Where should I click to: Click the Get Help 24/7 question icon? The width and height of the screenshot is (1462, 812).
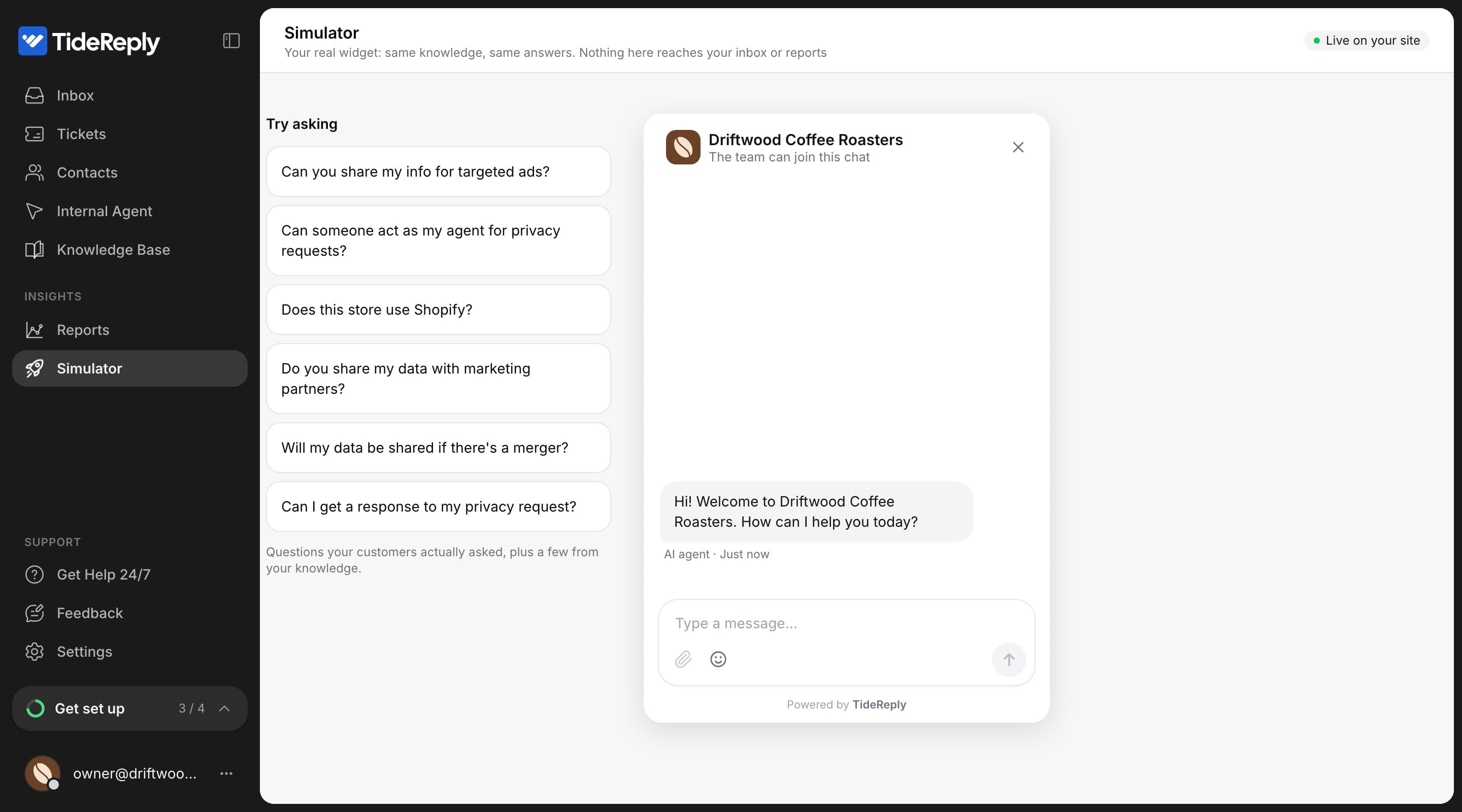click(34, 574)
